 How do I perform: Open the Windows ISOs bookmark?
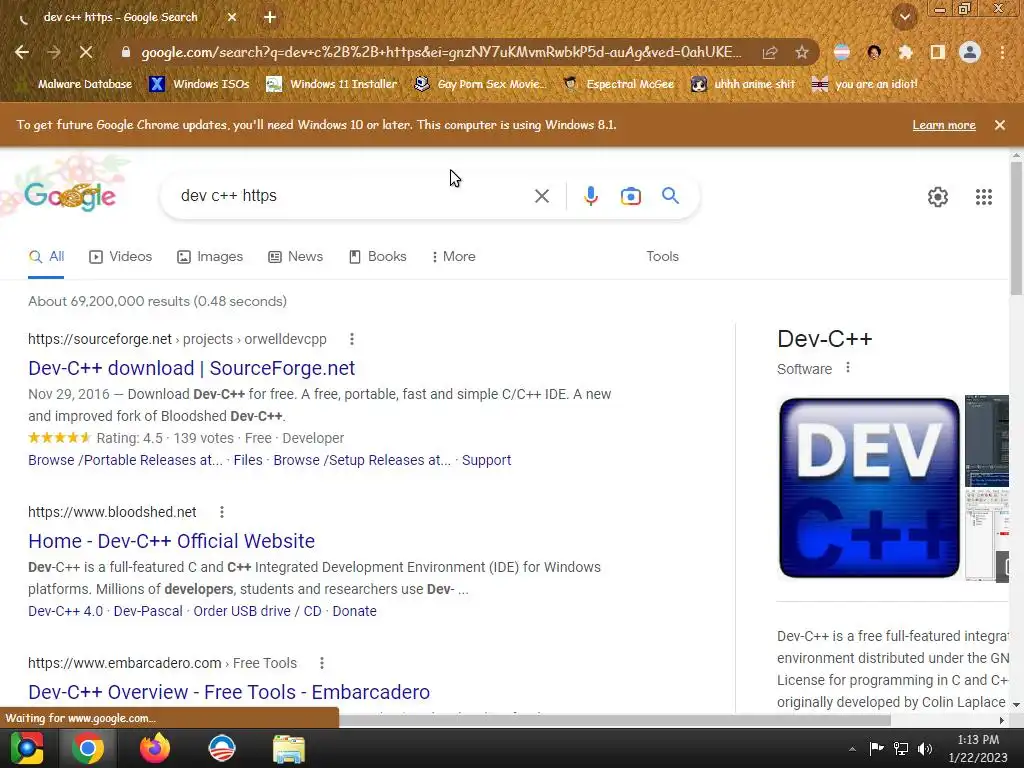point(199,84)
